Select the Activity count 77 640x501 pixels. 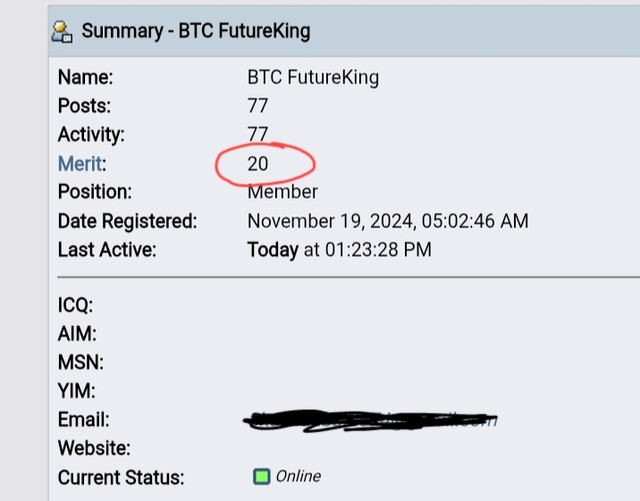pyautogui.click(x=258, y=134)
